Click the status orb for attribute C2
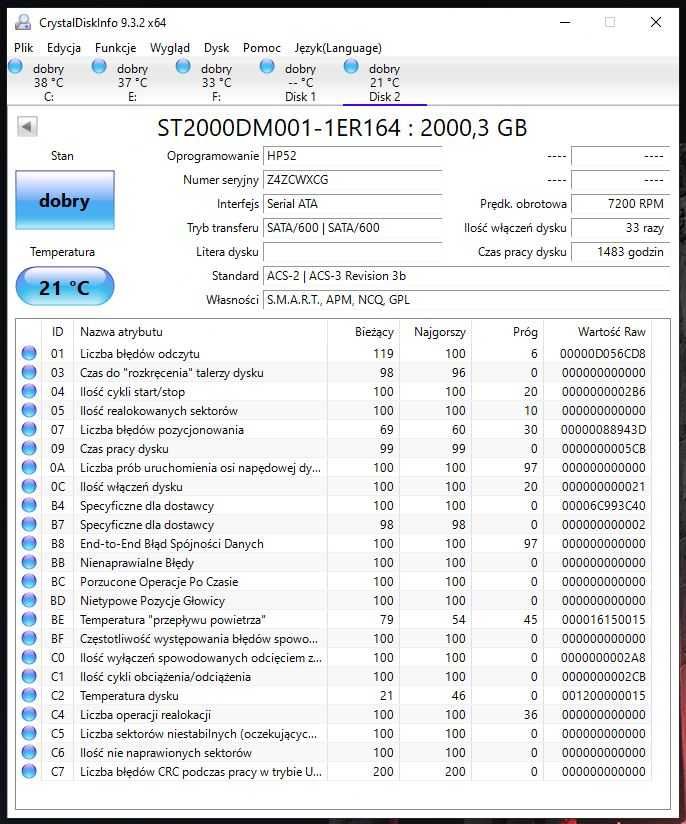The width and height of the screenshot is (686, 824). [x=29, y=695]
